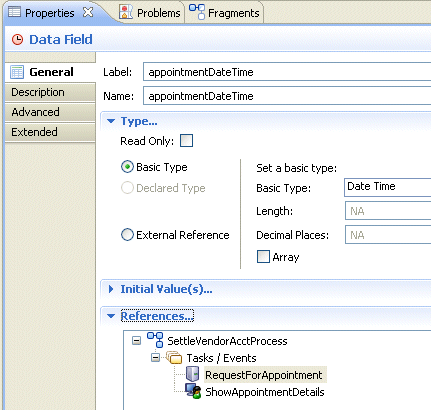Click the Properties view table icon

[x=14, y=12]
